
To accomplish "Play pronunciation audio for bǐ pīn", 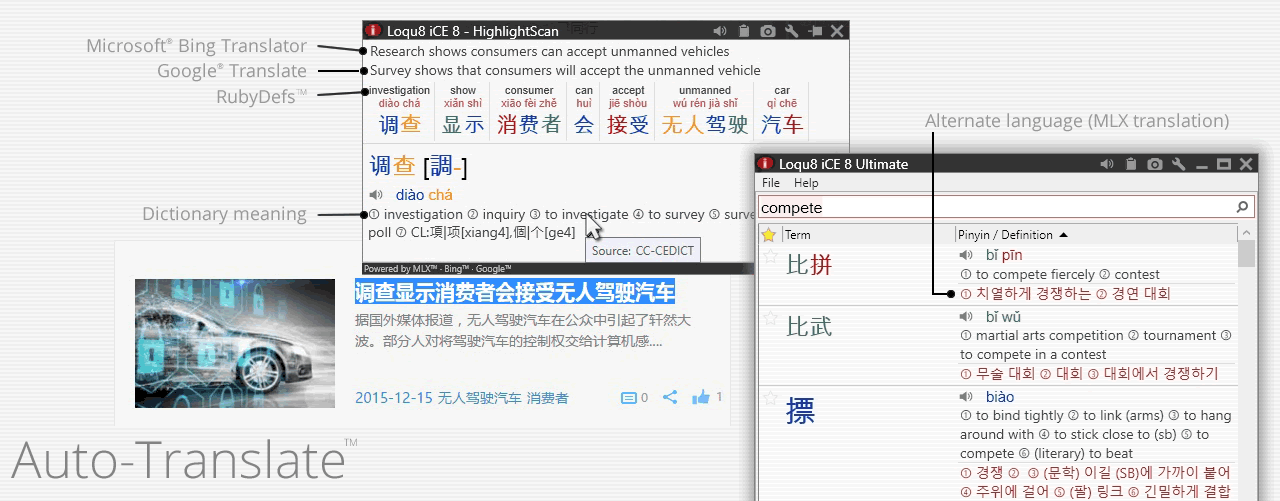I will click(x=966, y=255).
